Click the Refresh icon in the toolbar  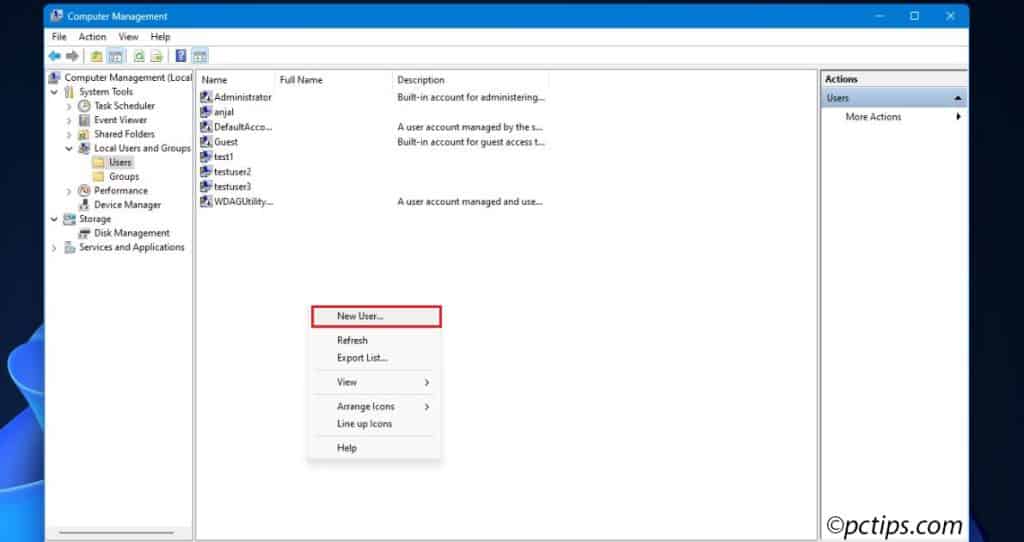click(x=139, y=56)
